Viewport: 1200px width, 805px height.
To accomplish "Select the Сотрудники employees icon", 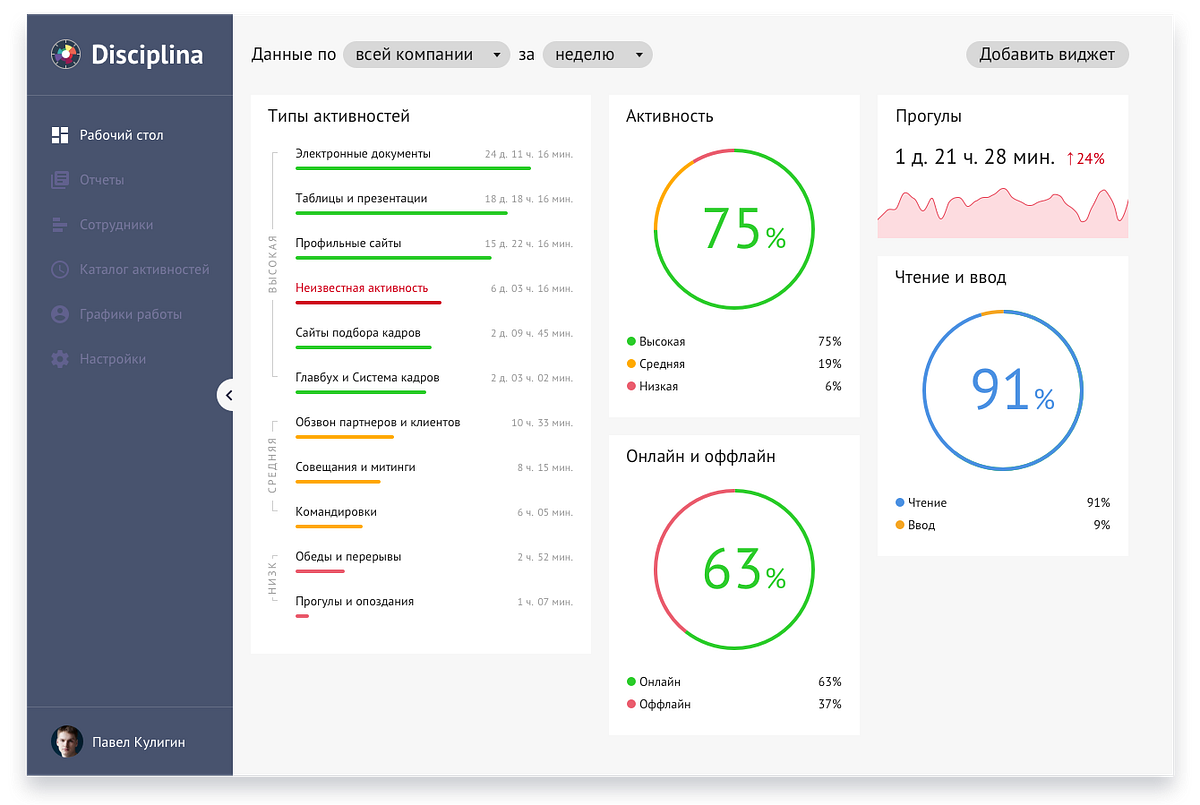I will 60,225.
